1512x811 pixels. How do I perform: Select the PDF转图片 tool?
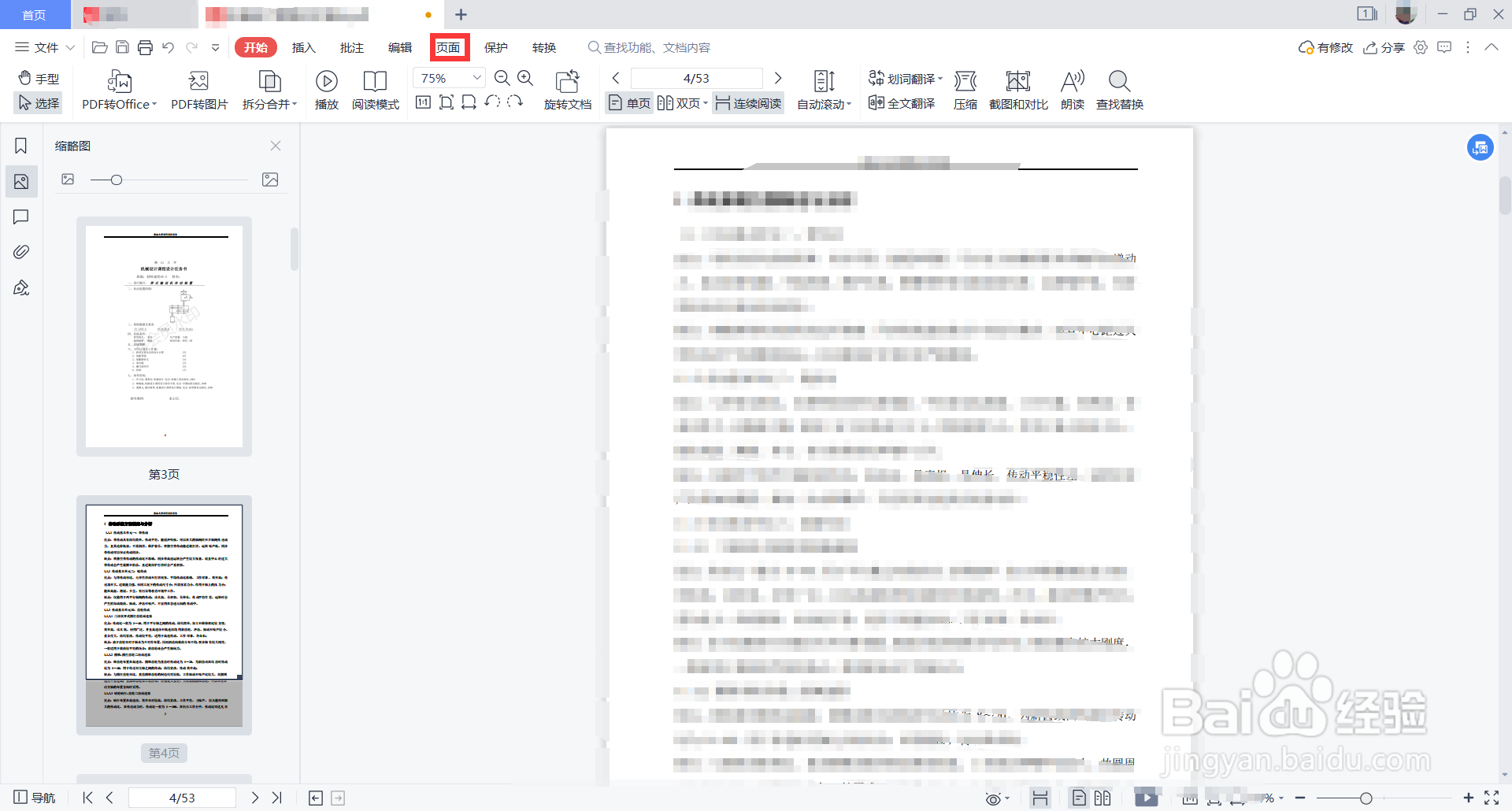(198, 89)
